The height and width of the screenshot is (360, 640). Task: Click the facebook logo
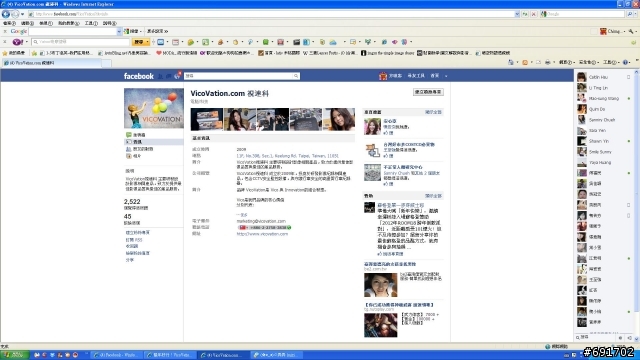coord(138,76)
